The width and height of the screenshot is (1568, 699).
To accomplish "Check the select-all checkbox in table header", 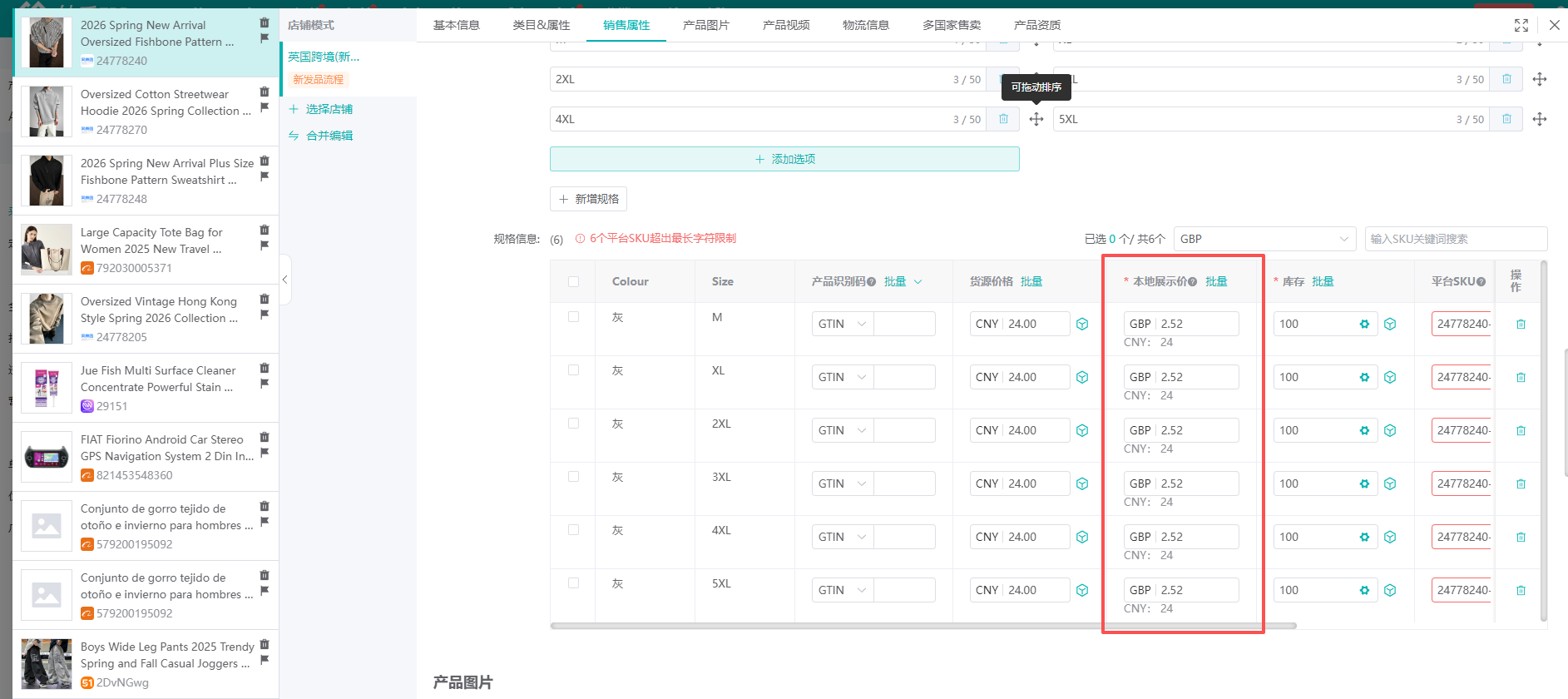I will point(573,281).
